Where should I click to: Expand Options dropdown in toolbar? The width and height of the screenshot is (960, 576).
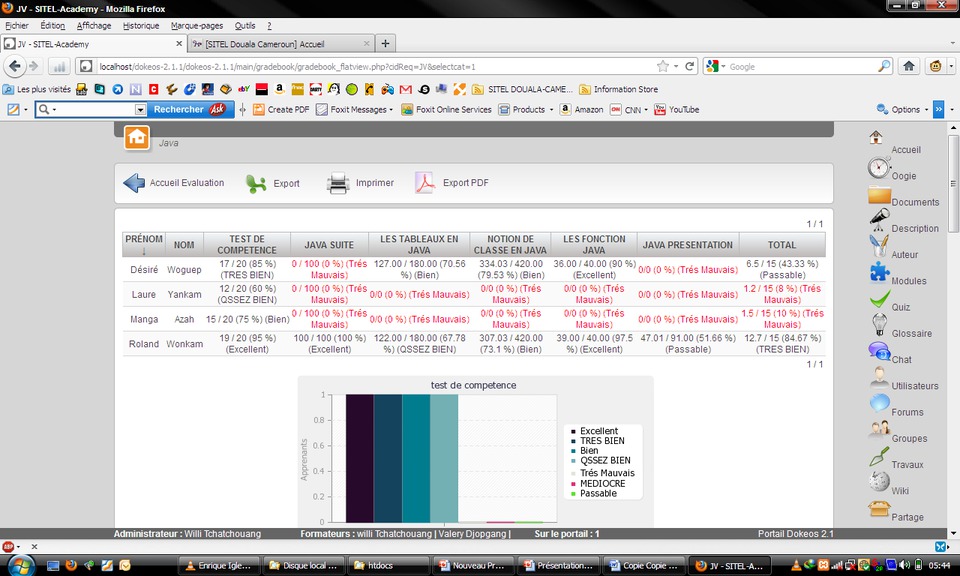[926, 110]
